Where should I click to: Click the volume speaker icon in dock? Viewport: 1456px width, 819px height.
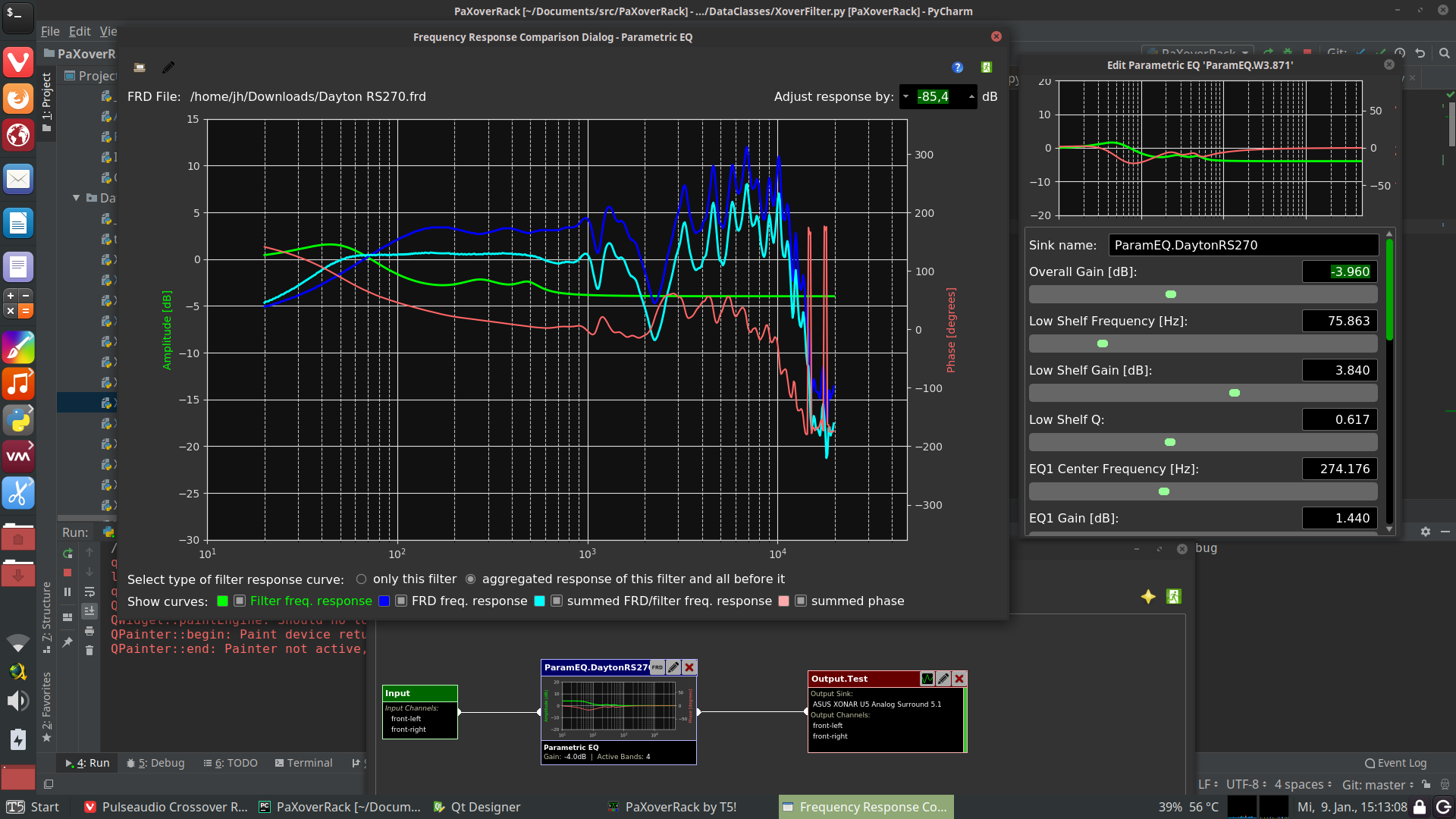point(18,701)
